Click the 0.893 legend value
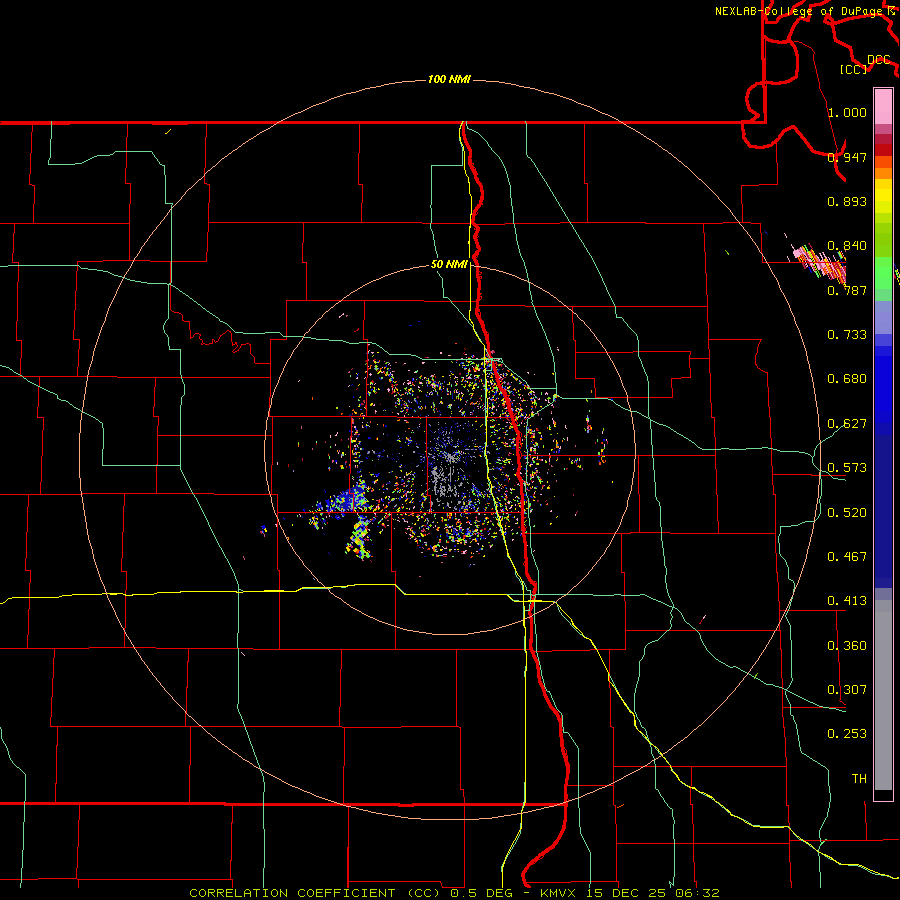 (x=847, y=201)
